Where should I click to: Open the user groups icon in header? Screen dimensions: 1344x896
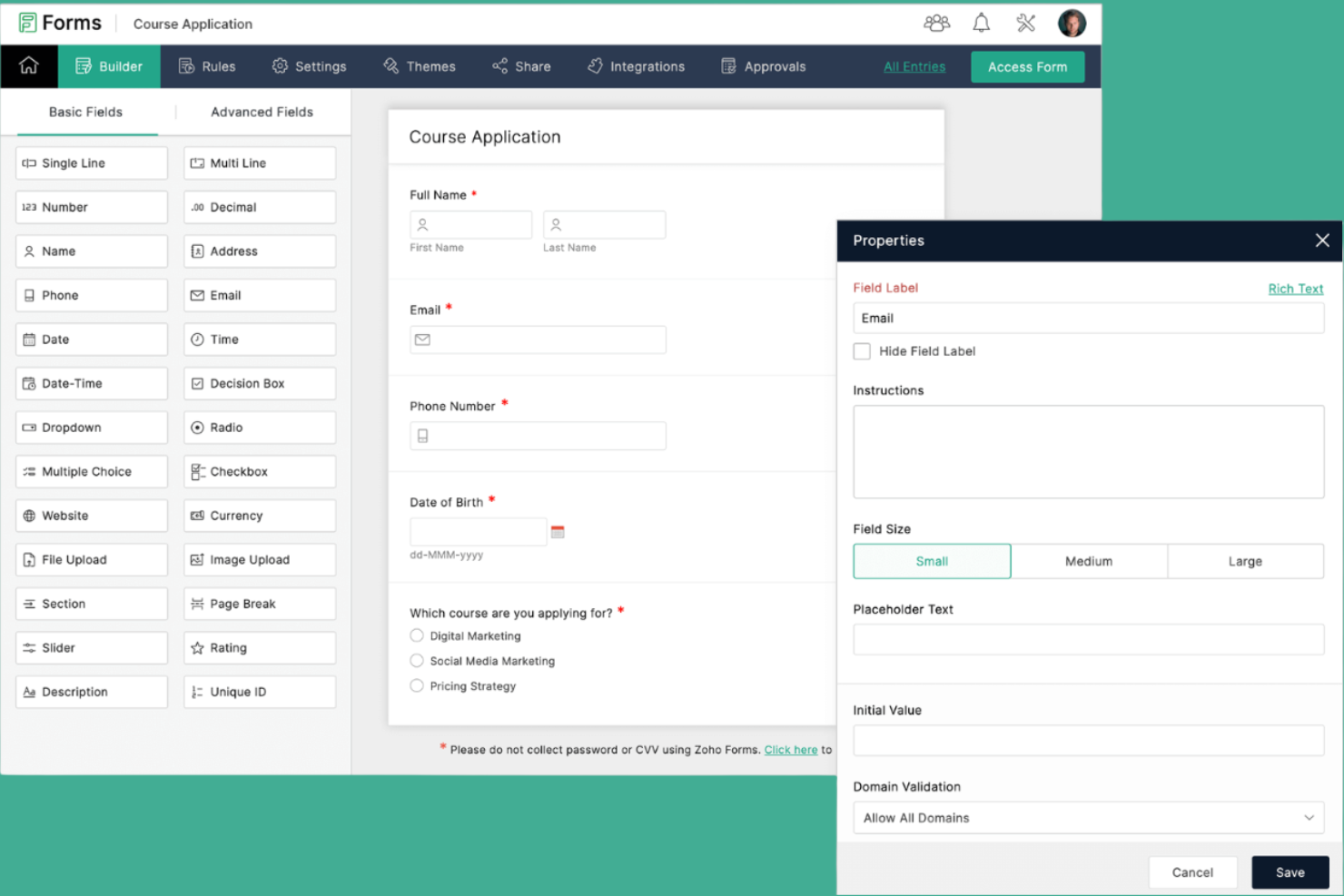[936, 23]
